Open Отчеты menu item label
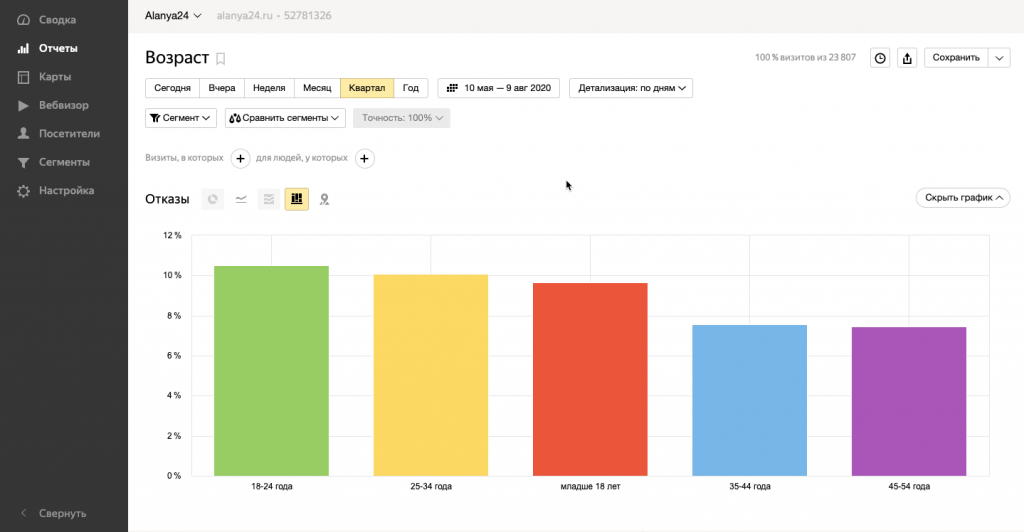The image size is (1024, 532). click(58, 48)
